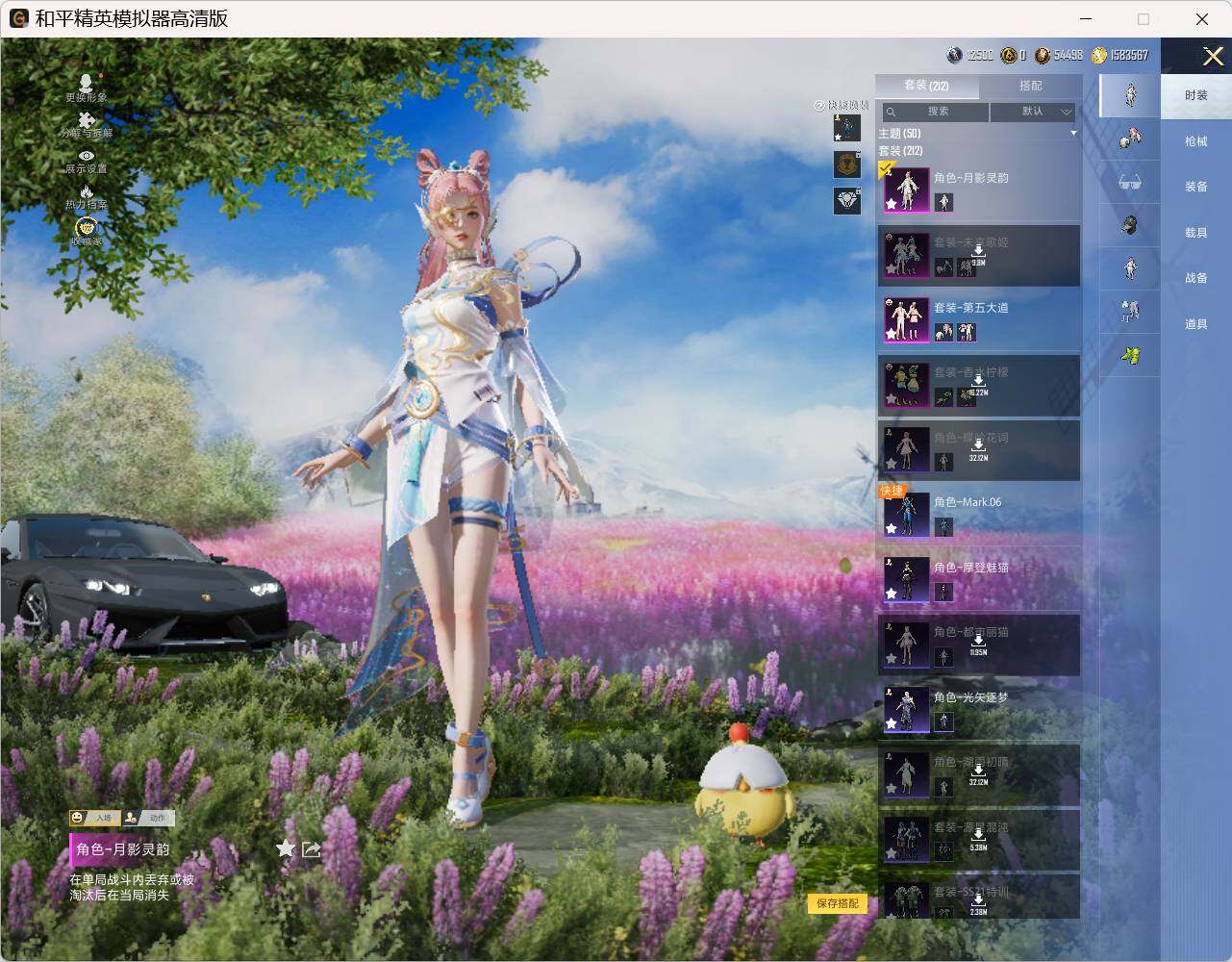This screenshot has width=1232, height=962.
Task: Open the 搭配 tab
Action: click(x=1031, y=86)
